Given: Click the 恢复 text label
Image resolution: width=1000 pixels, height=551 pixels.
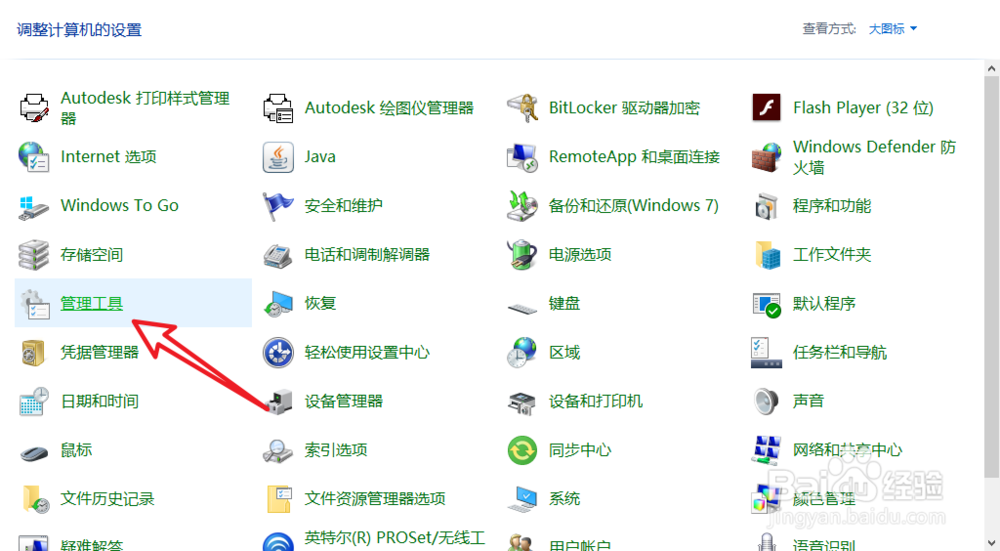Looking at the screenshot, I should (320, 304).
